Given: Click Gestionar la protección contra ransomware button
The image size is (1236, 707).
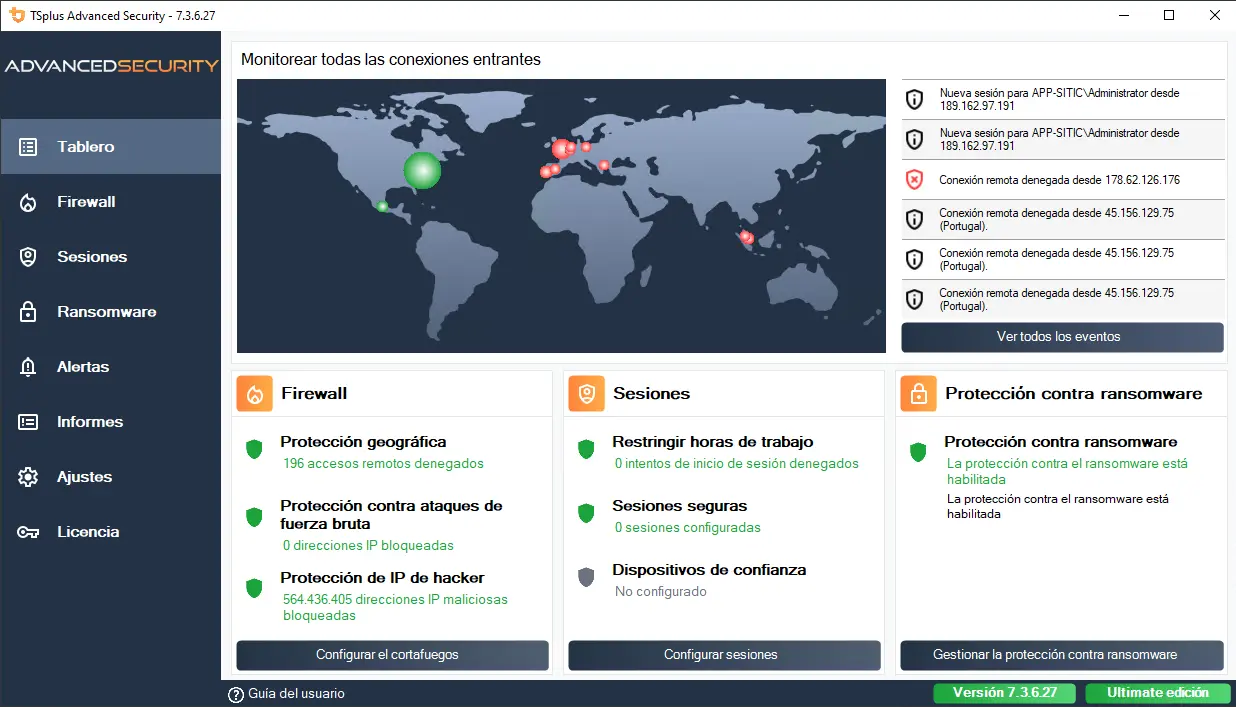Looking at the screenshot, I should point(1062,655).
